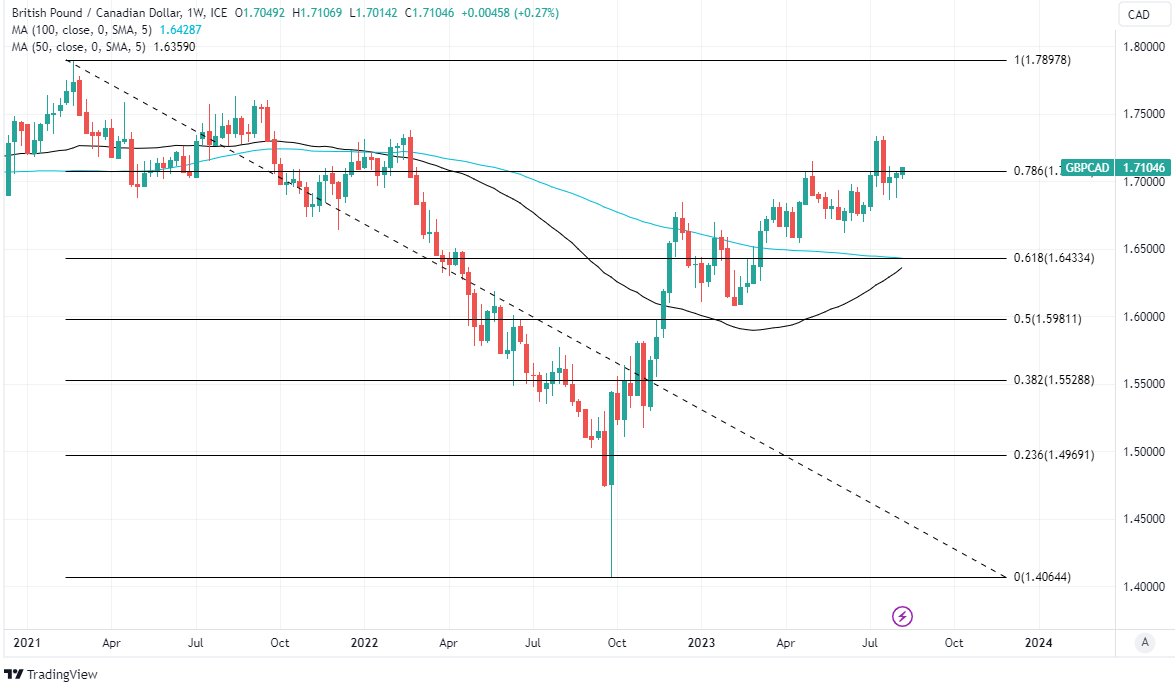The height and width of the screenshot is (682, 1175).
Task: Click the 1.80000 price scale label
Action: point(1142,47)
